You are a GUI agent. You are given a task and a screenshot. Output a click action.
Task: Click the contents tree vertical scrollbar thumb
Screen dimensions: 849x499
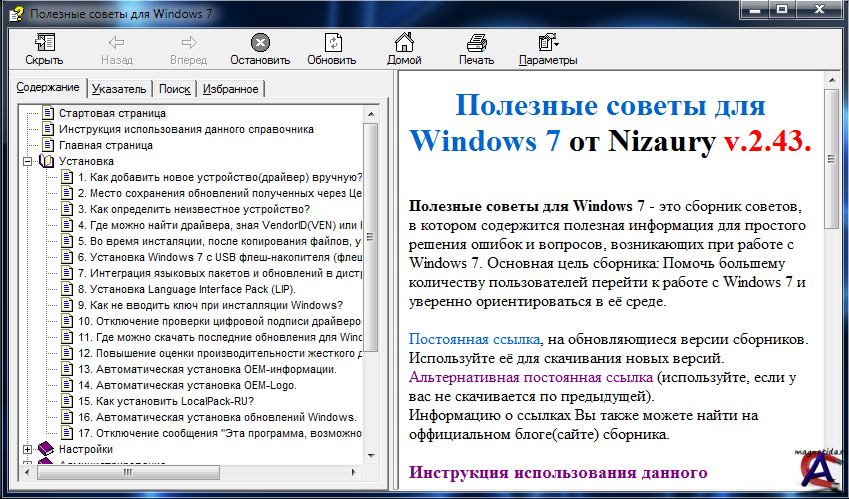tap(370, 230)
